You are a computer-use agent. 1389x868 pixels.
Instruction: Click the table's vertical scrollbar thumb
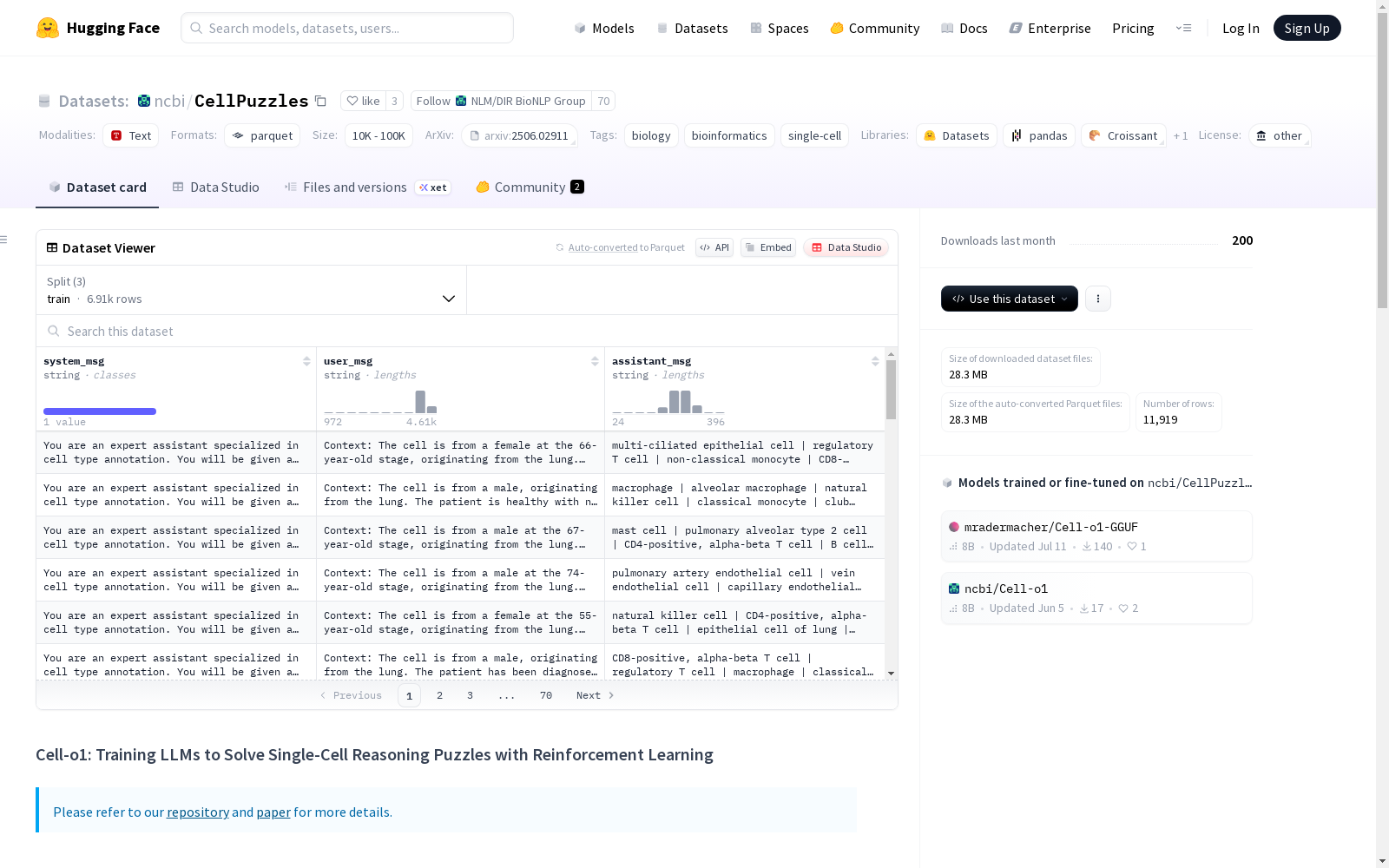point(891,390)
